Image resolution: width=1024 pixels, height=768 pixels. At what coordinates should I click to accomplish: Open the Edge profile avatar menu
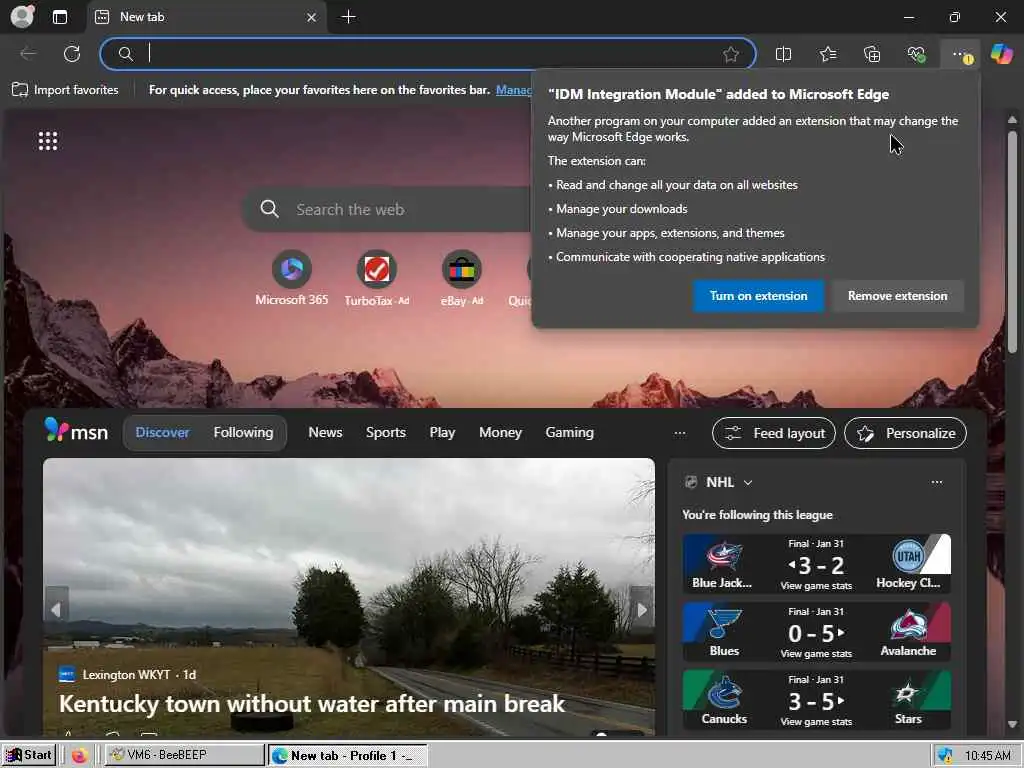tap(22, 16)
